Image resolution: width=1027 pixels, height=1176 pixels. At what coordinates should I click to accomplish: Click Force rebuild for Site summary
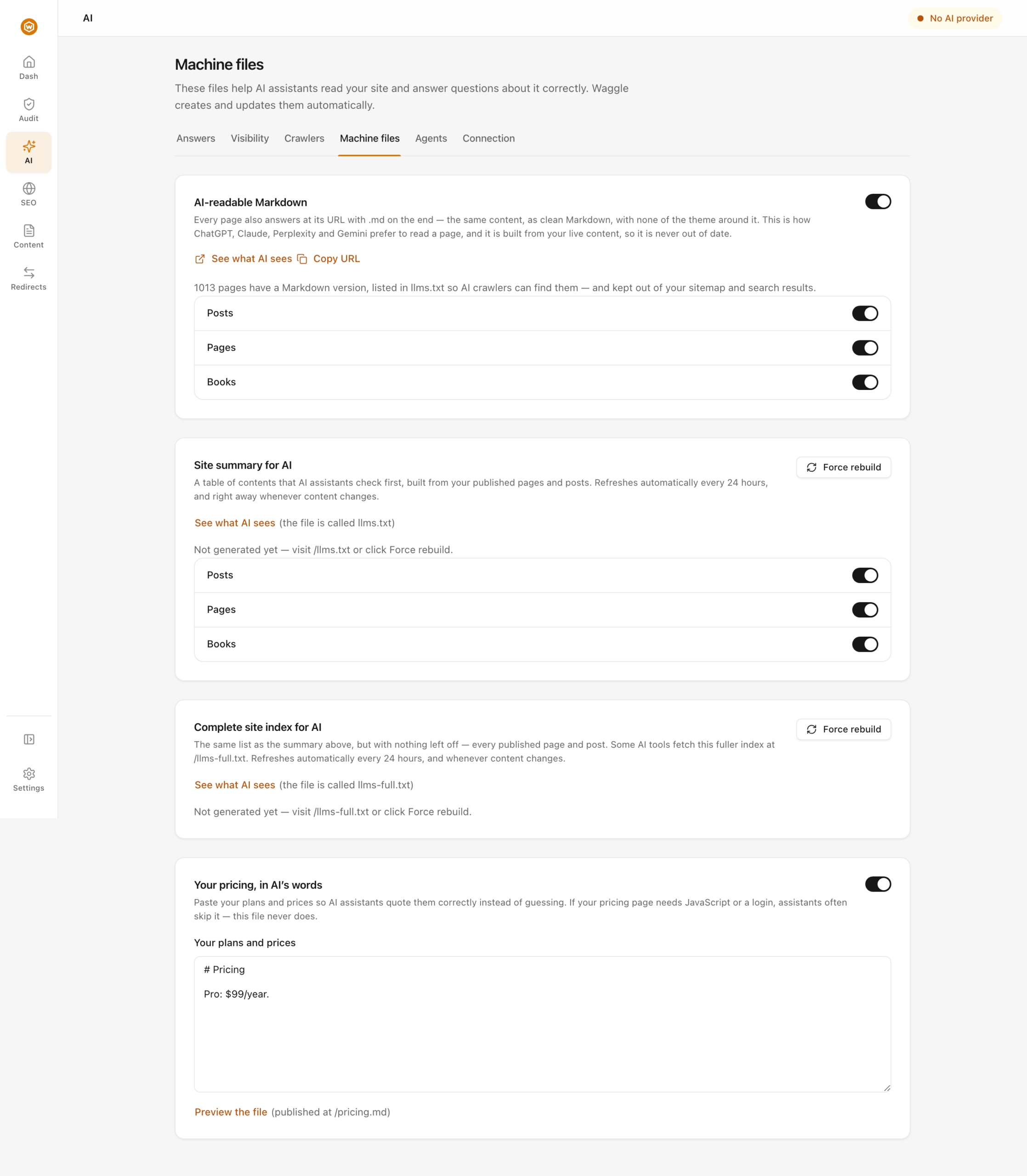843,468
